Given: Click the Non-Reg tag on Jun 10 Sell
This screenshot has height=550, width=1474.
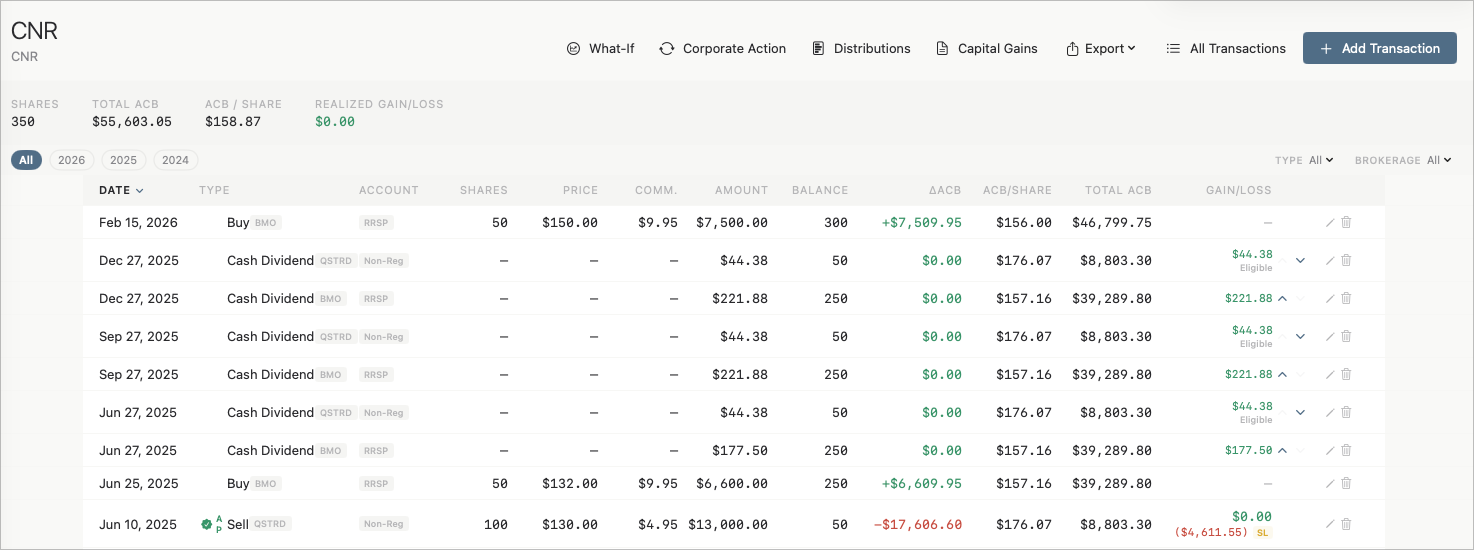Looking at the screenshot, I should (x=384, y=524).
